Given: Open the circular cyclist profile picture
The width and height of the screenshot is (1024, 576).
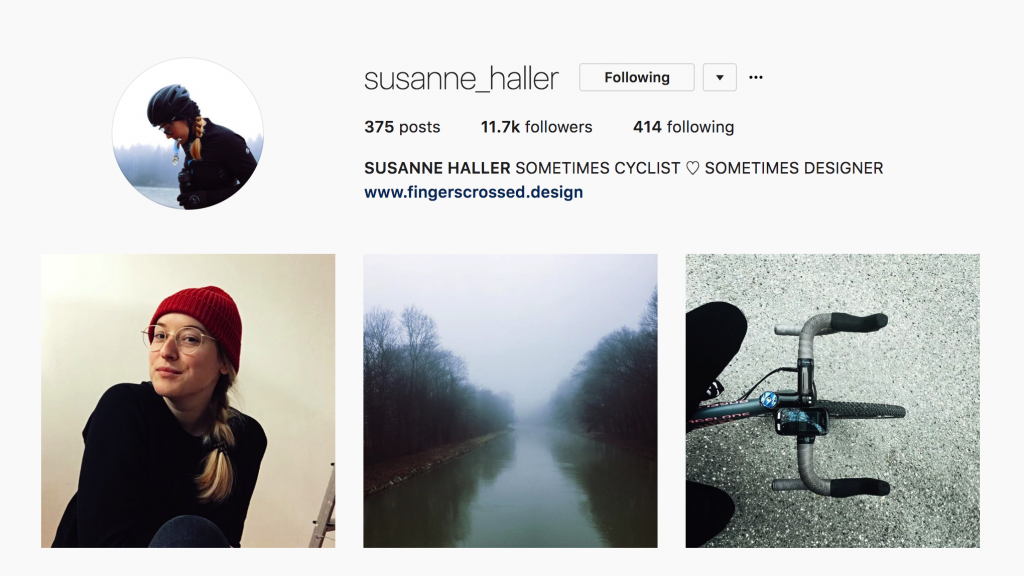Looking at the screenshot, I should point(188,134).
